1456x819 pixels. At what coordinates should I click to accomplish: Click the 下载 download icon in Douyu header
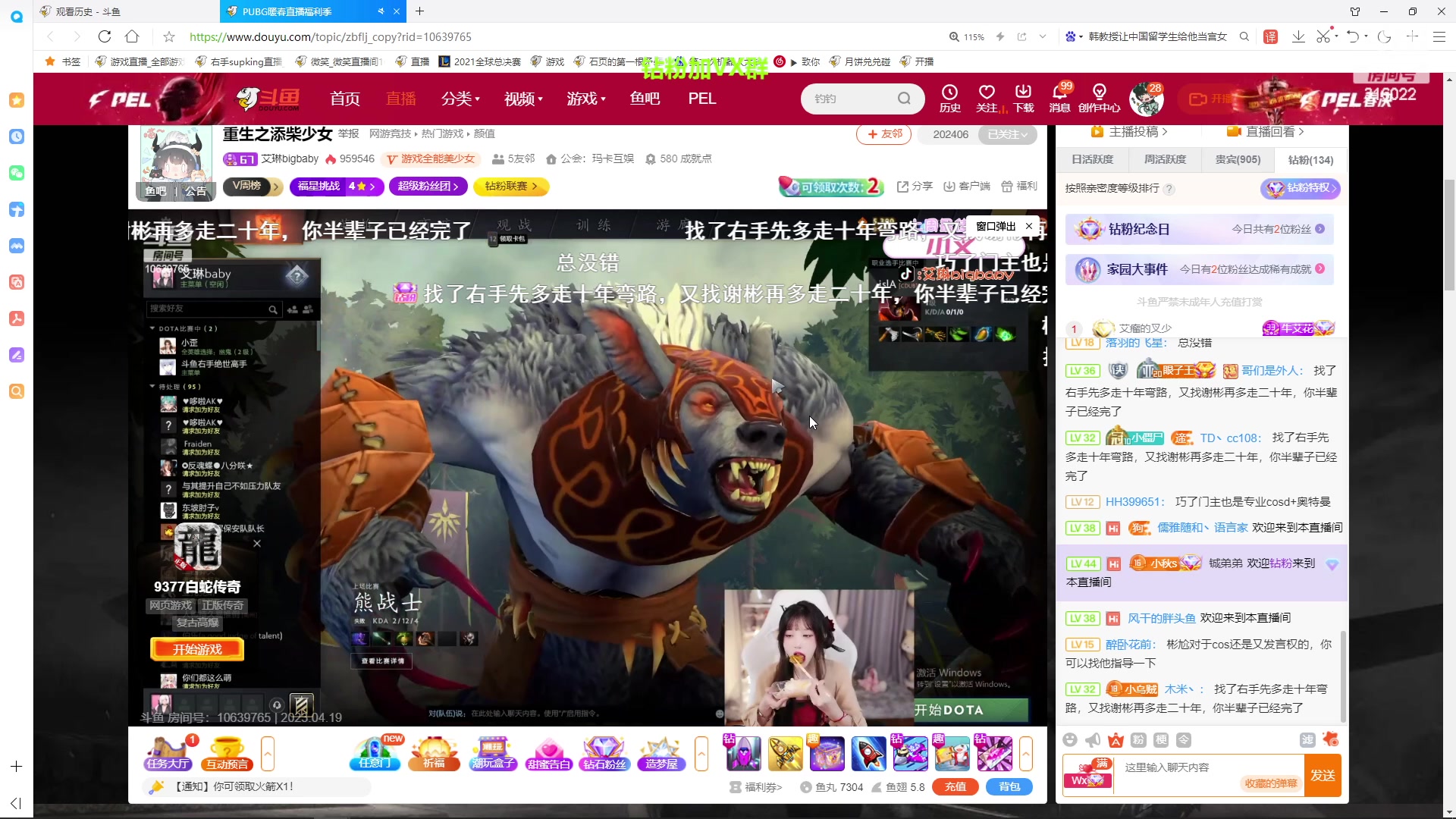click(1024, 99)
